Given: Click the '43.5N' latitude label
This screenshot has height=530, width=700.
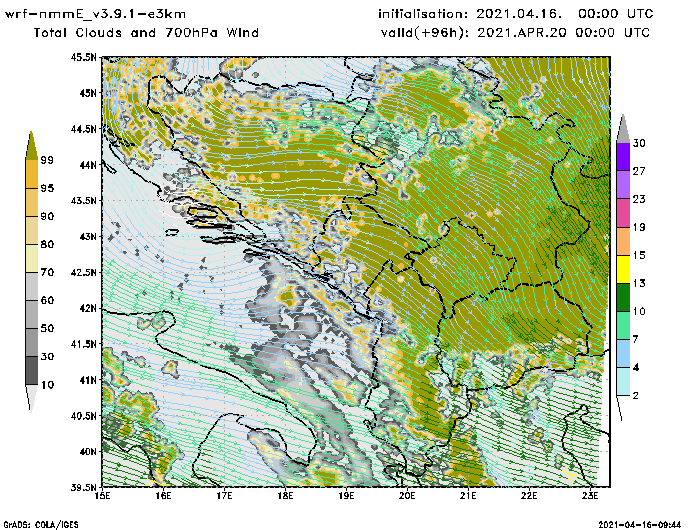Looking at the screenshot, I should (x=83, y=200).
